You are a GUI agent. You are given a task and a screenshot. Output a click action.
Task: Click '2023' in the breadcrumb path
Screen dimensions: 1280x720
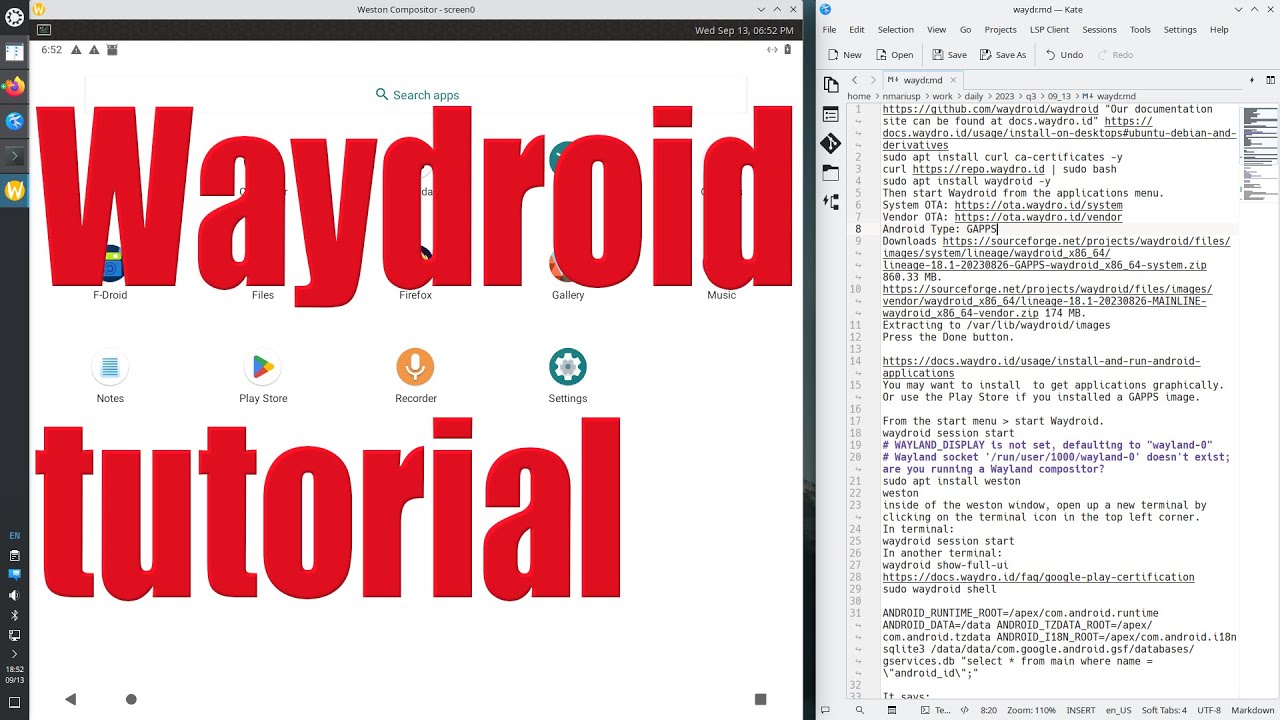point(1005,97)
